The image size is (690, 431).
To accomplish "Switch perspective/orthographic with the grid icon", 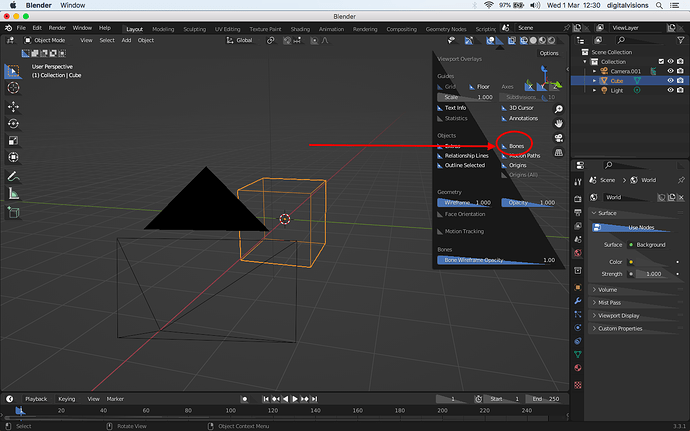I will [x=558, y=153].
